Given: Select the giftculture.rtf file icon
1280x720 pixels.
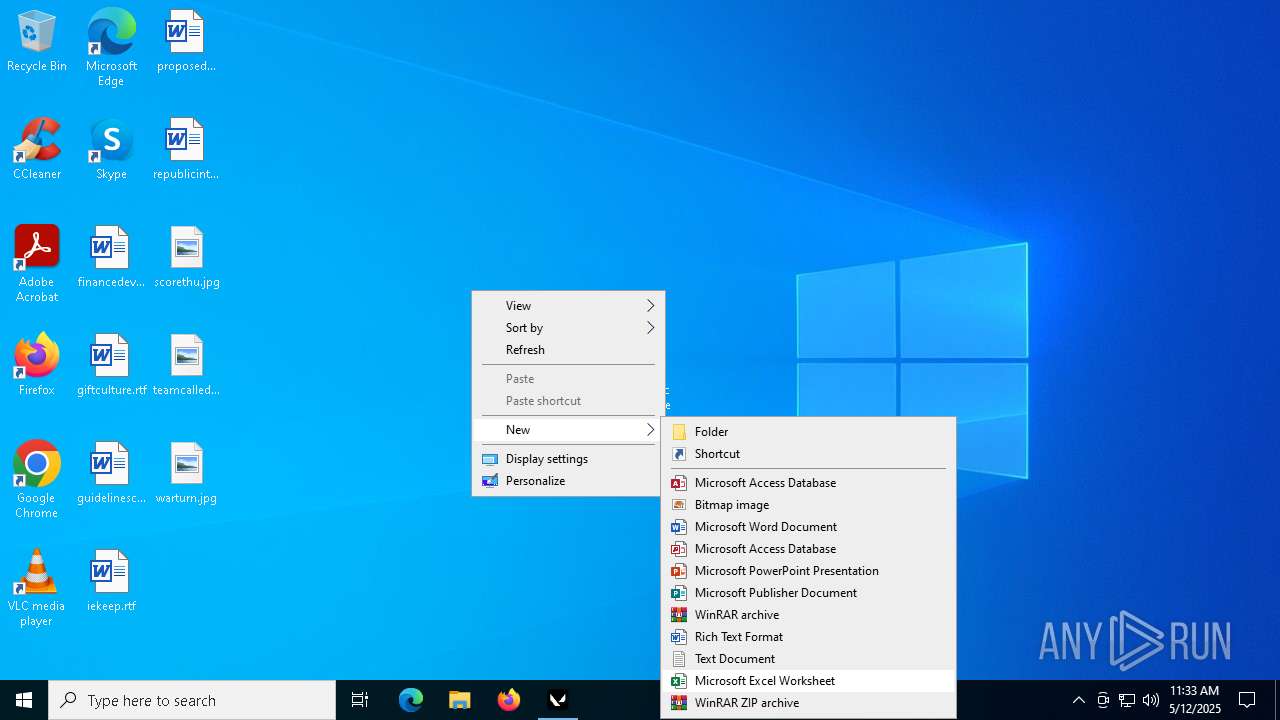Looking at the screenshot, I should point(111,366).
